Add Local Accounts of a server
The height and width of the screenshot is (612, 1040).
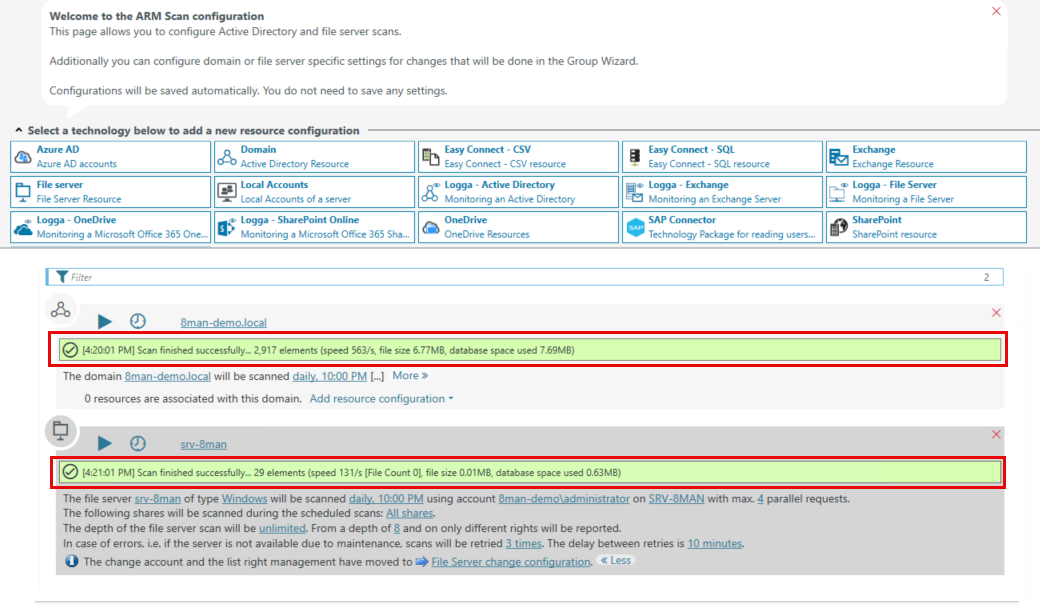pos(313,192)
